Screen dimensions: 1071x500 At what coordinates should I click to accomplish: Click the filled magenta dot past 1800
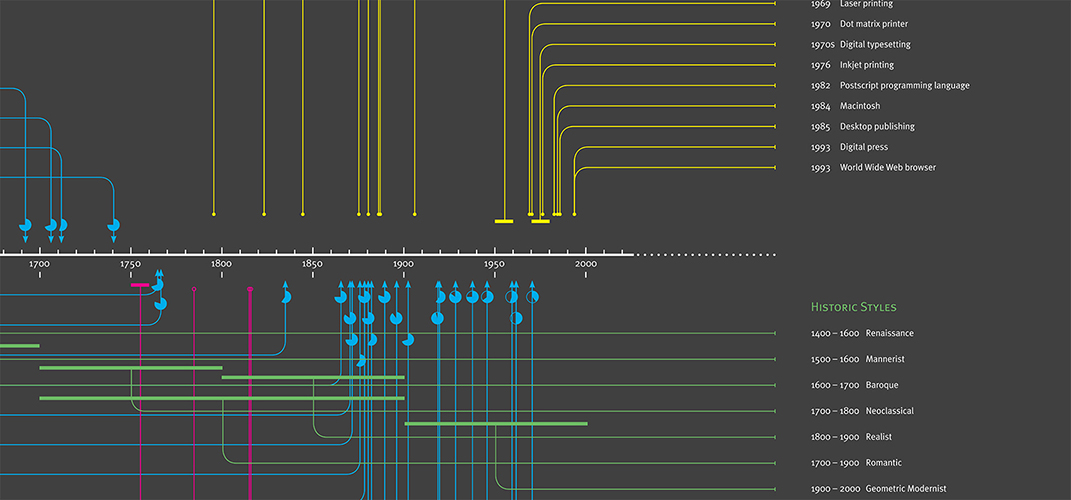[x=250, y=290]
